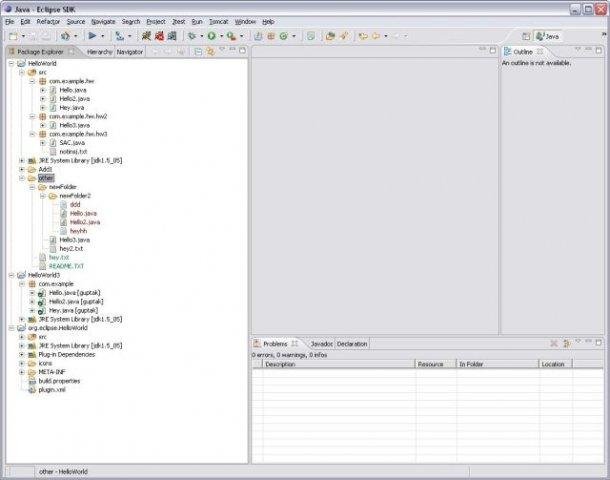
Task: Switch to the Javadoc tab
Action: 321,344
